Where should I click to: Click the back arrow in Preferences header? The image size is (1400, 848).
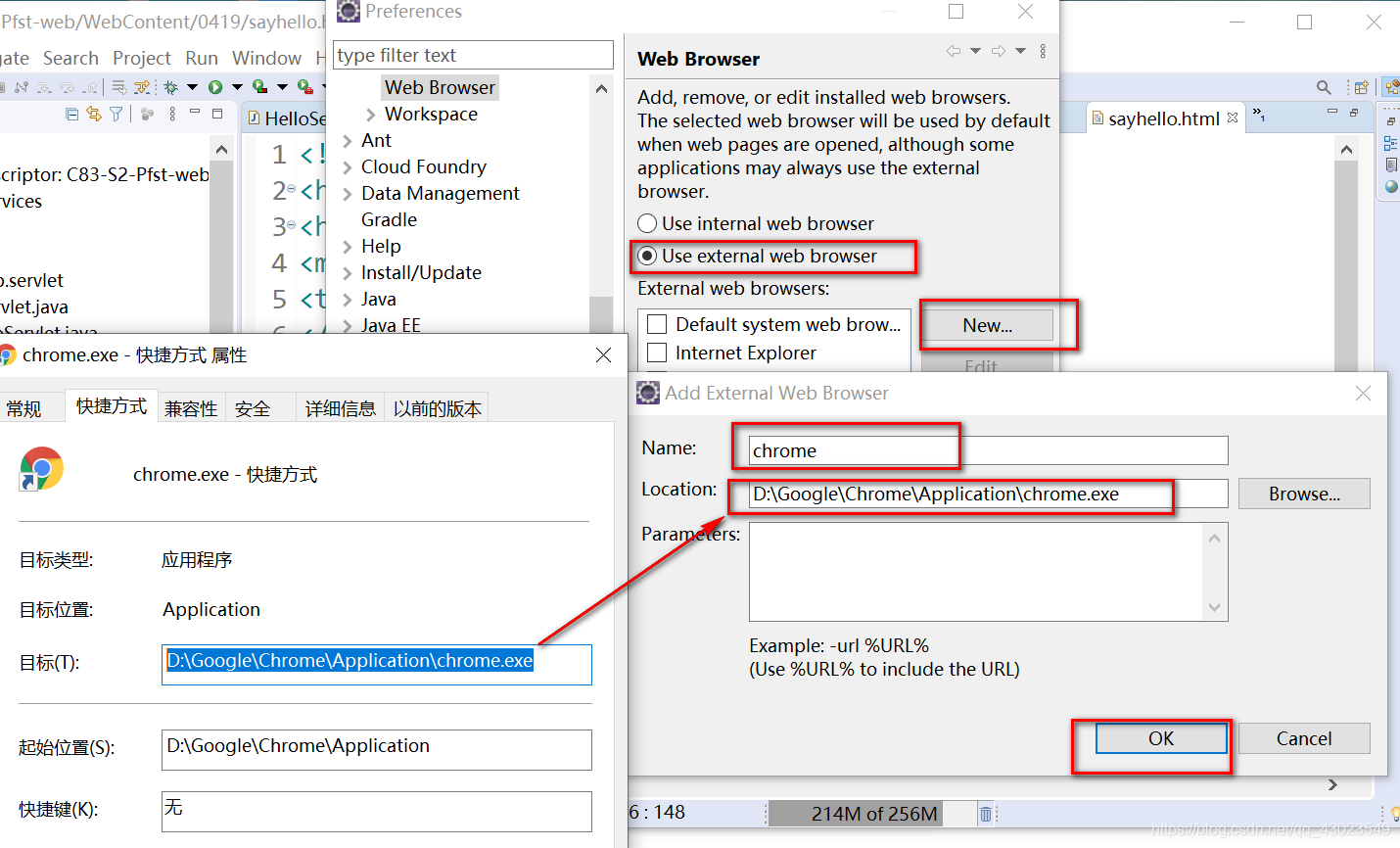953,51
